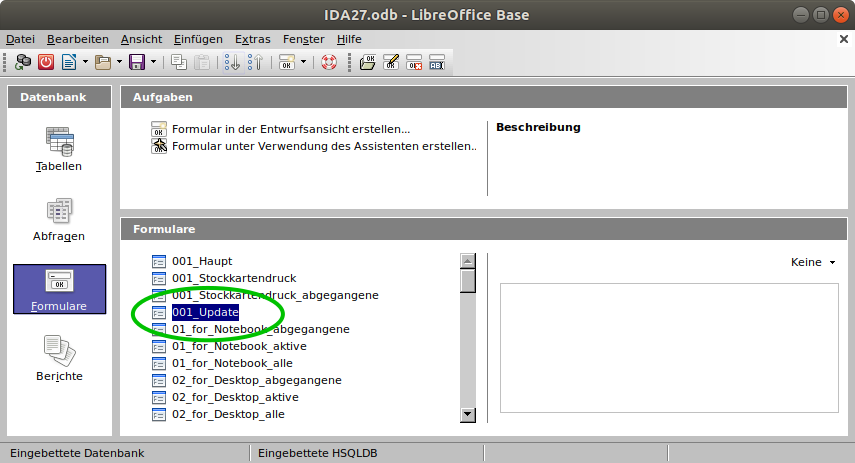Select the Formulare section
This screenshot has width=855, height=463.
pyautogui.click(x=59, y=289)
